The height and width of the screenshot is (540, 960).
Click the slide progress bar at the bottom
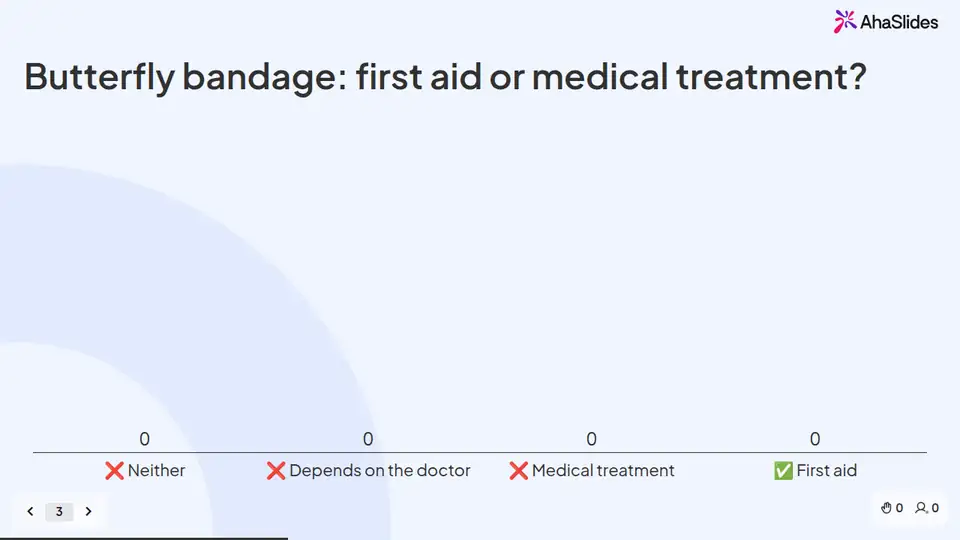[144, 538]
